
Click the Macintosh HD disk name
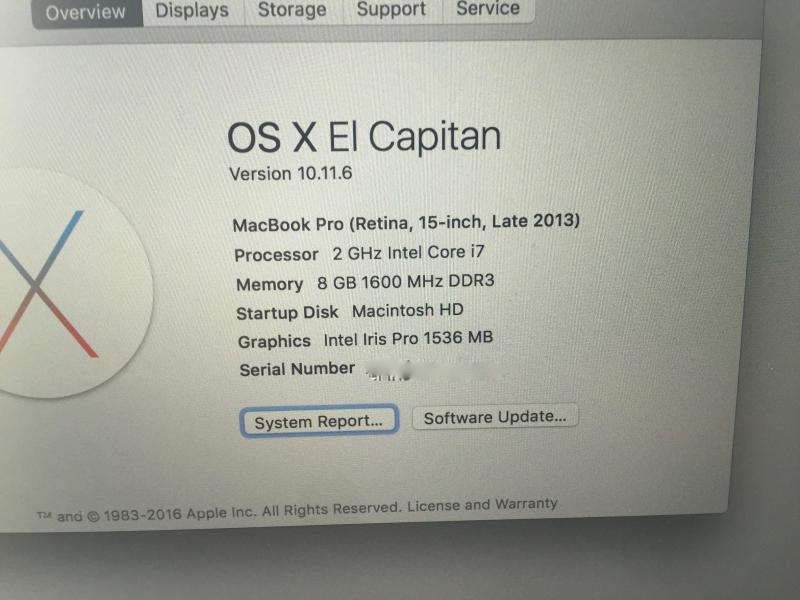(x=408, y=310)
